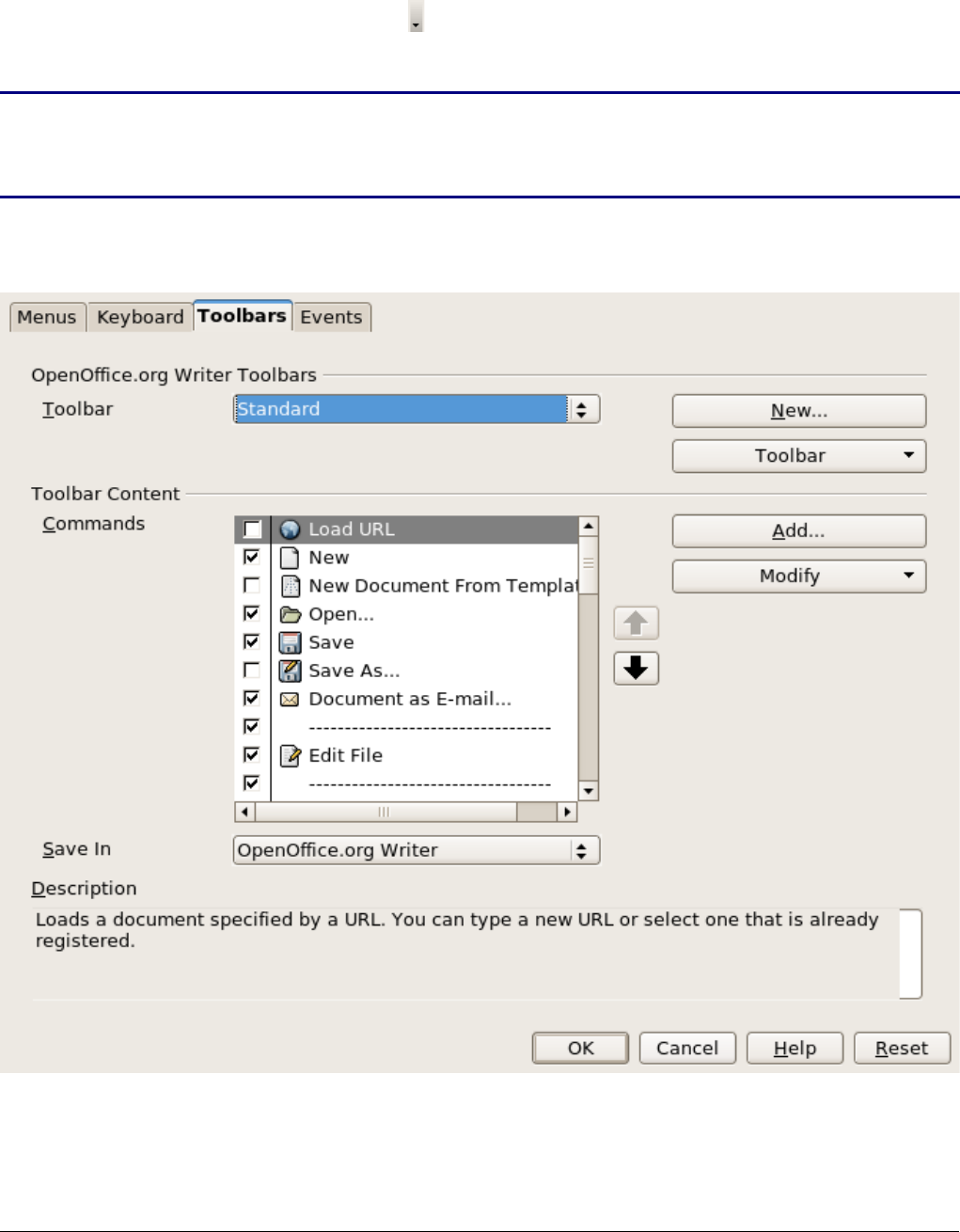Screen dimensions: 960x1232
Task: Select the New Document From Template text
Action: tap(444, 586)
